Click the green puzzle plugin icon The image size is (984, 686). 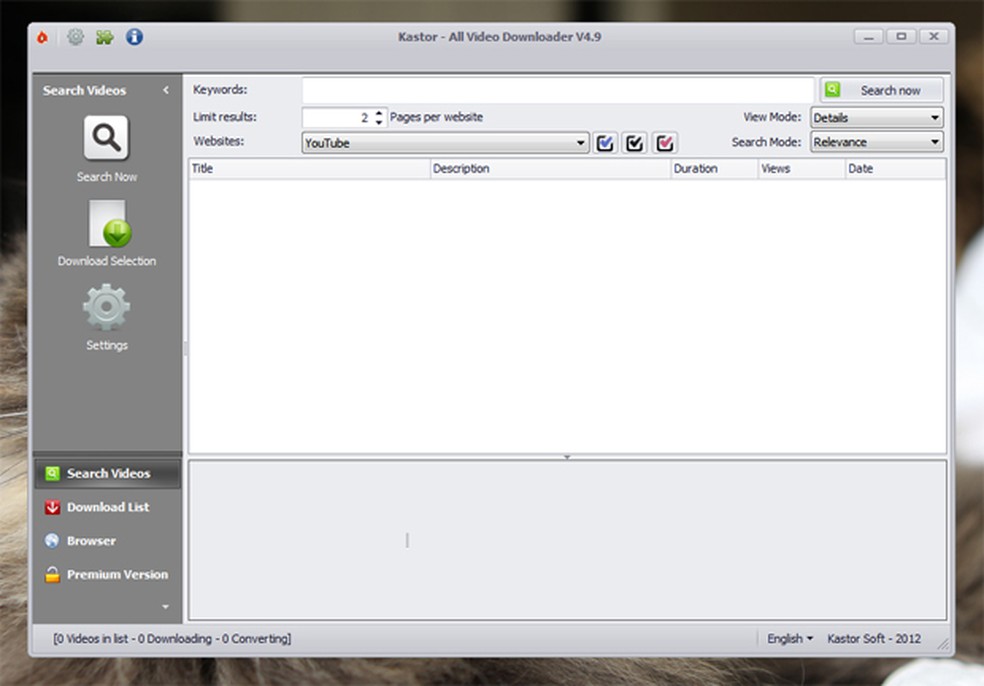pos(104,38)
